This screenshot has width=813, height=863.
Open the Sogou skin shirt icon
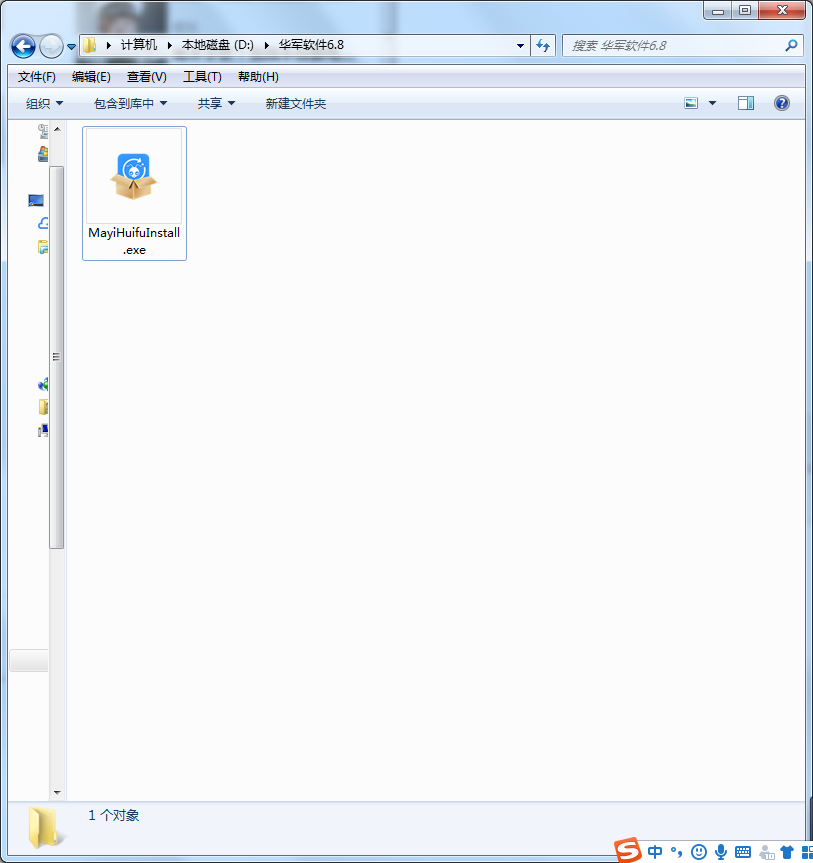[x=787, y=852]
